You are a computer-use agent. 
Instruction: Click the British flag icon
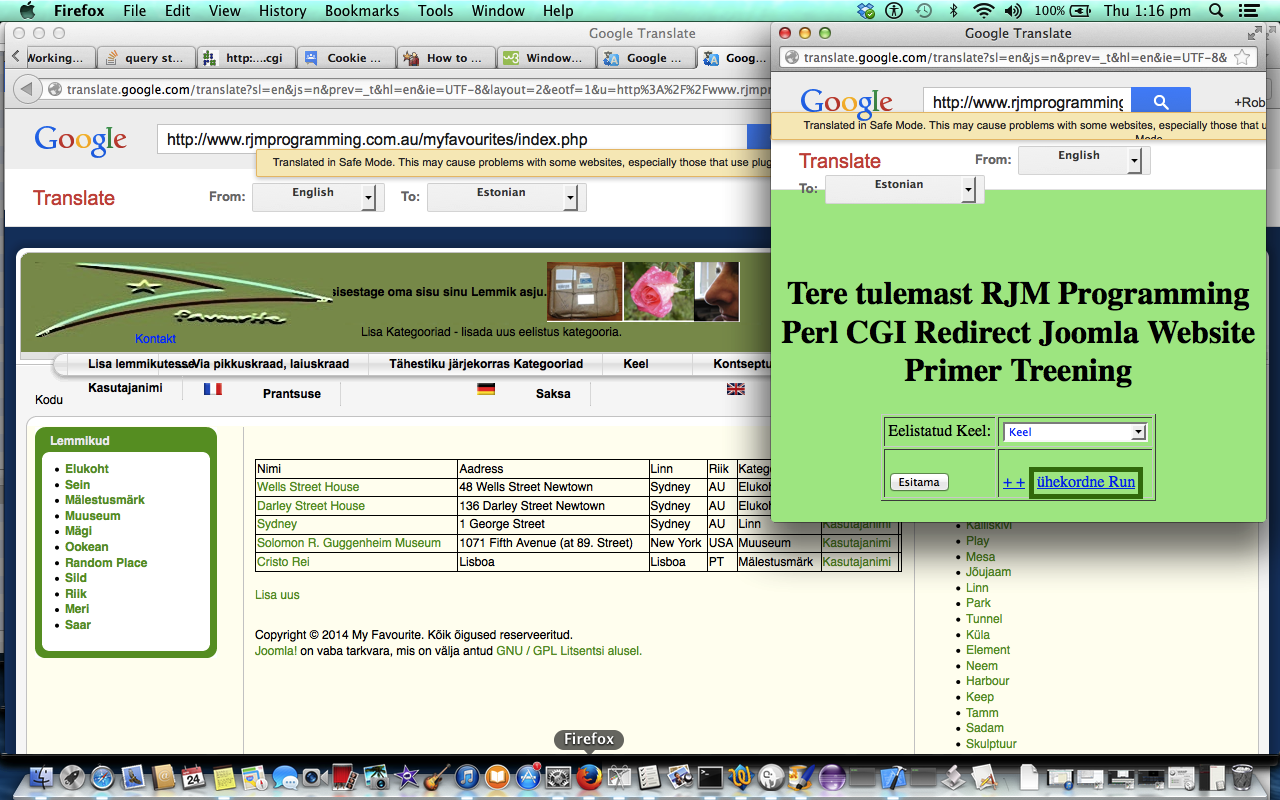pyautogui.click(x=736, y=389)
